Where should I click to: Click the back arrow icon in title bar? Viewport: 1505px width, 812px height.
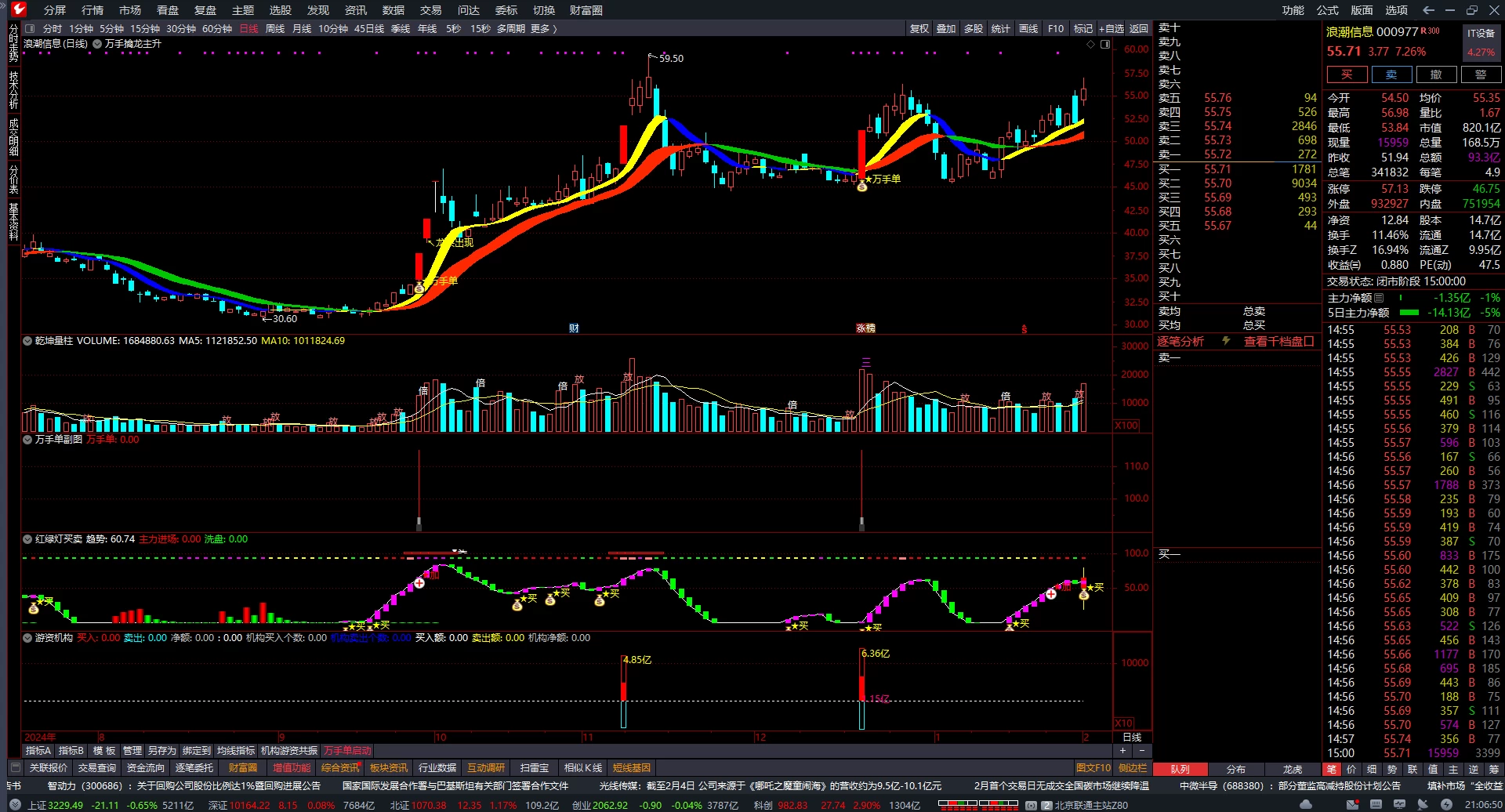(x=1428, y=10)
